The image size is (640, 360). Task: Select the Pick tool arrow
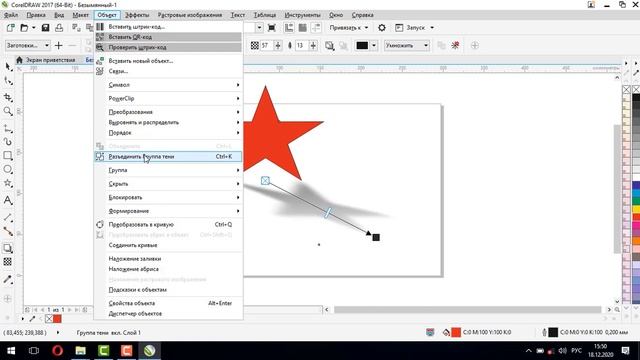[8, 67]
